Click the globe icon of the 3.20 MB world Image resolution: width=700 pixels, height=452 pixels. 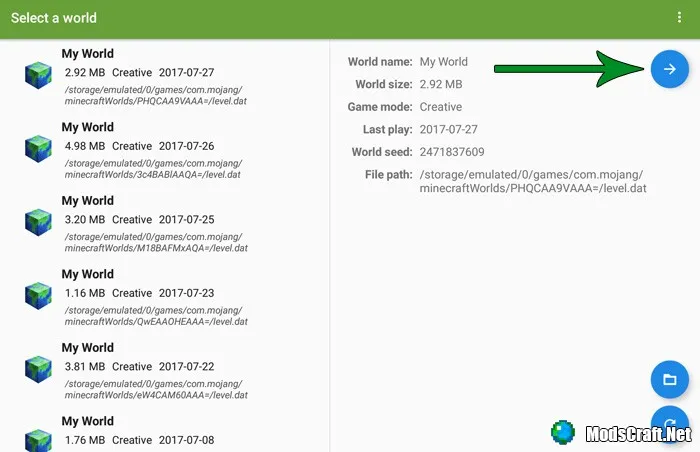[x=38, y=222]
